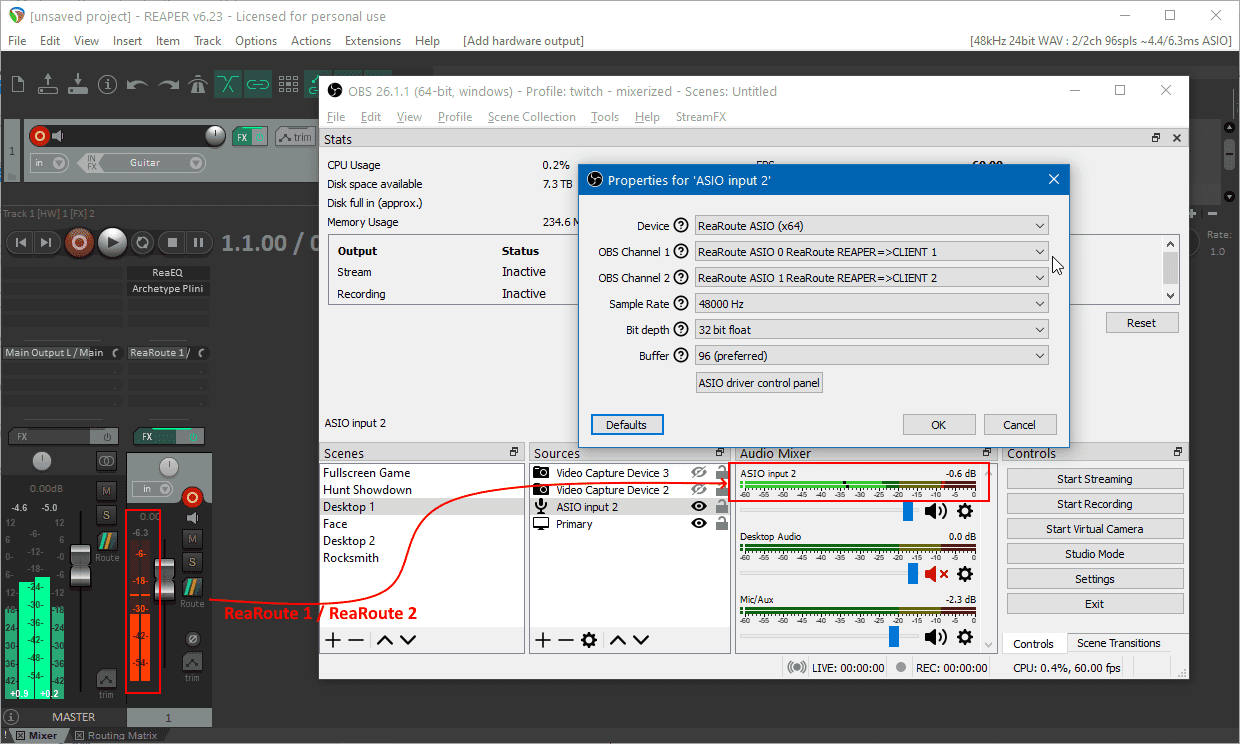Click REAPER's save project (download arrow) icon
Image resolution: width=1240 pixels, height=744 pixels.
[x=77, y=84]
